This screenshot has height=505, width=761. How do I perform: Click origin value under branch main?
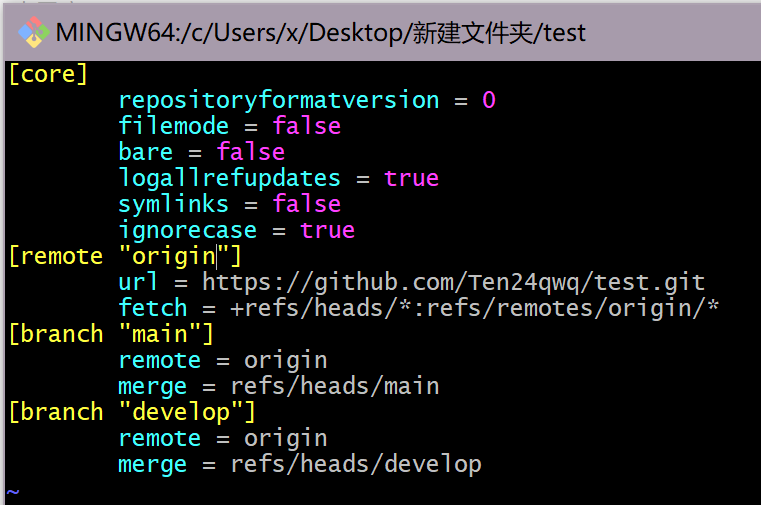coord(286,361)
